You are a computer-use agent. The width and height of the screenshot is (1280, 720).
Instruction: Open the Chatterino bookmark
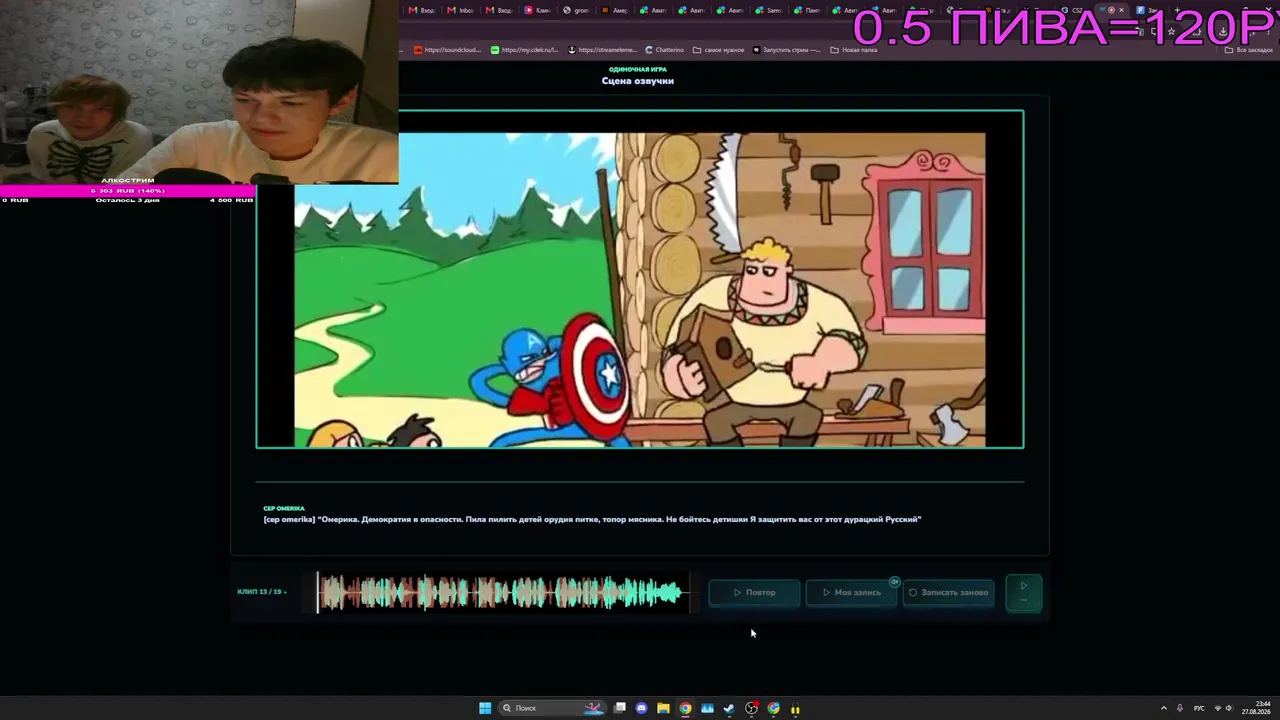pyautogui.click(x=665, y=50)
